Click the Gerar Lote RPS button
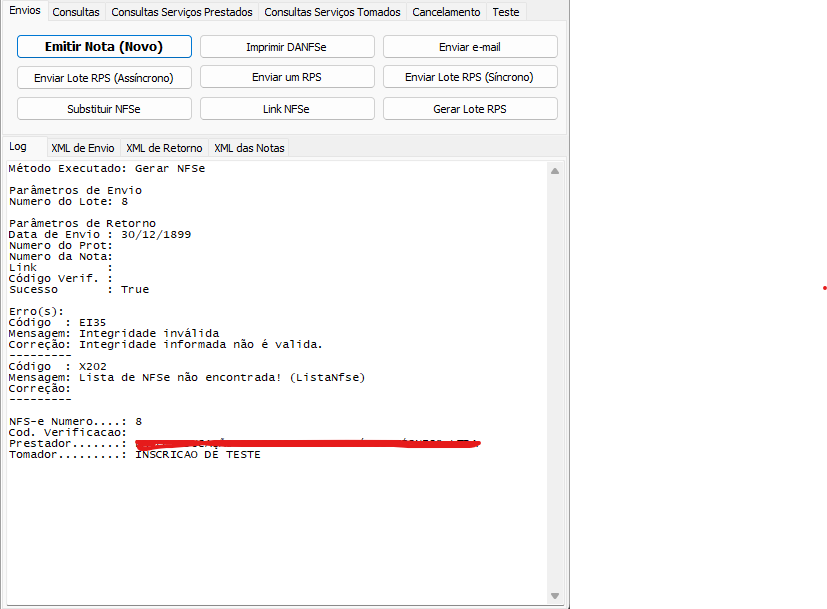 pyautogui.click(x=470, y=109)
